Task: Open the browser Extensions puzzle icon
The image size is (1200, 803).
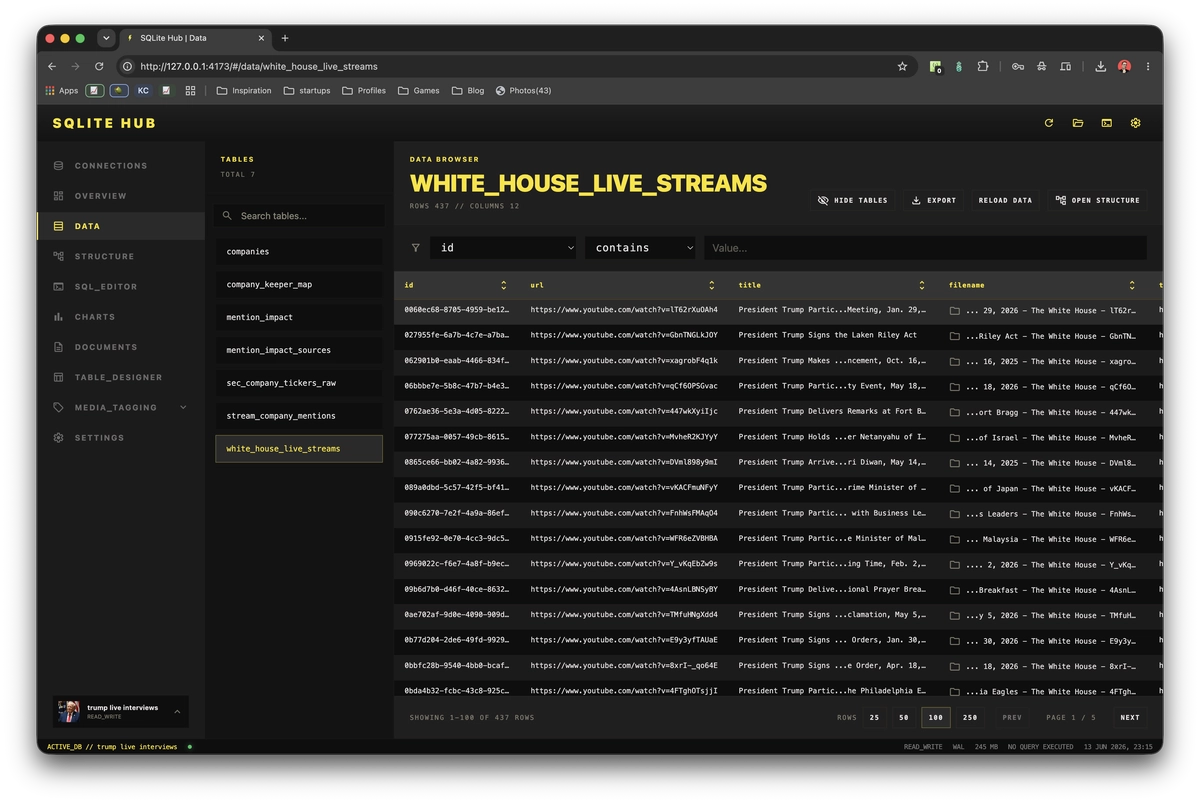Action: [x=983, y=66]
